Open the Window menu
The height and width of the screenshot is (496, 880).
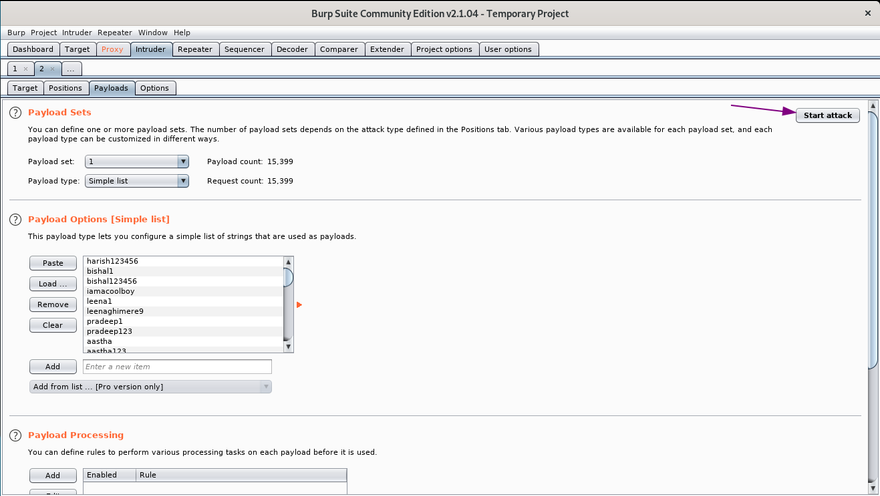[x=153, y=33]
